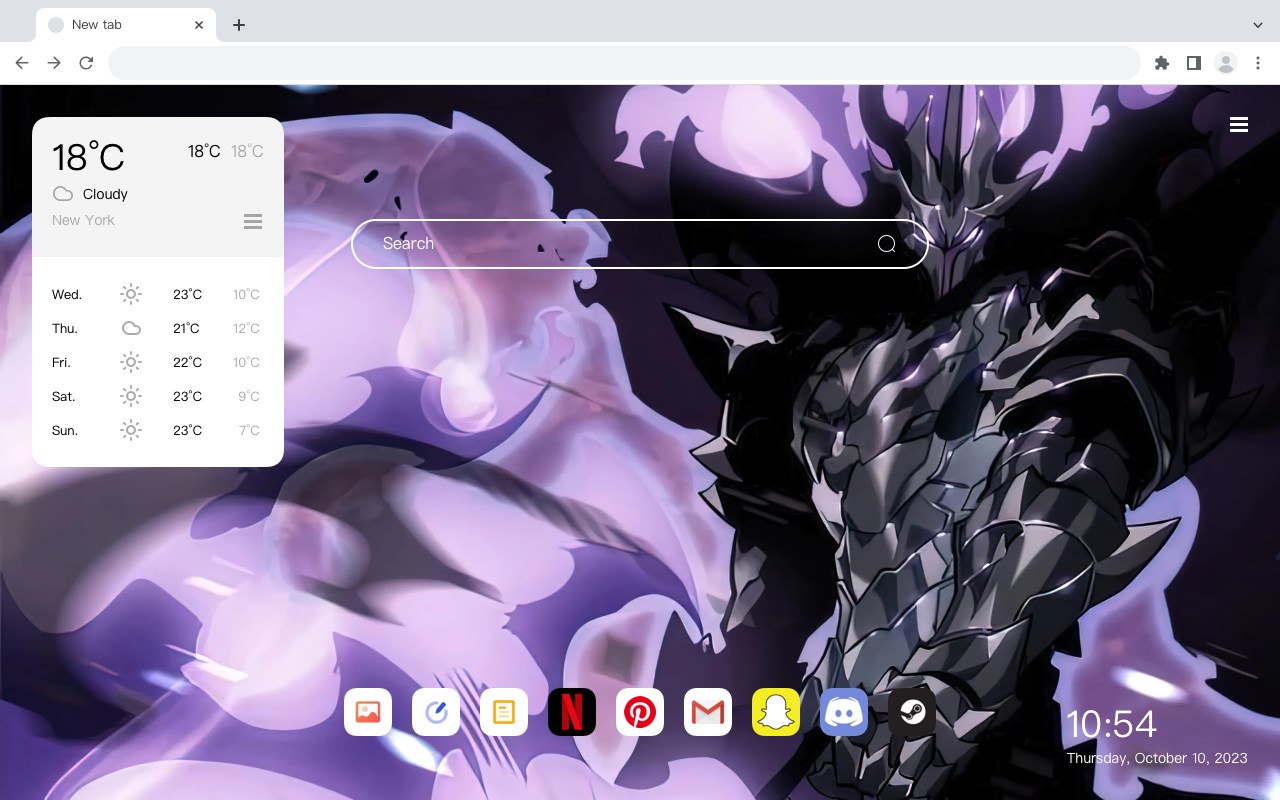Click Saturday's 9°C low temperature
The height and width of the screenshot is (800, 1280).
(x=249, y=396)
